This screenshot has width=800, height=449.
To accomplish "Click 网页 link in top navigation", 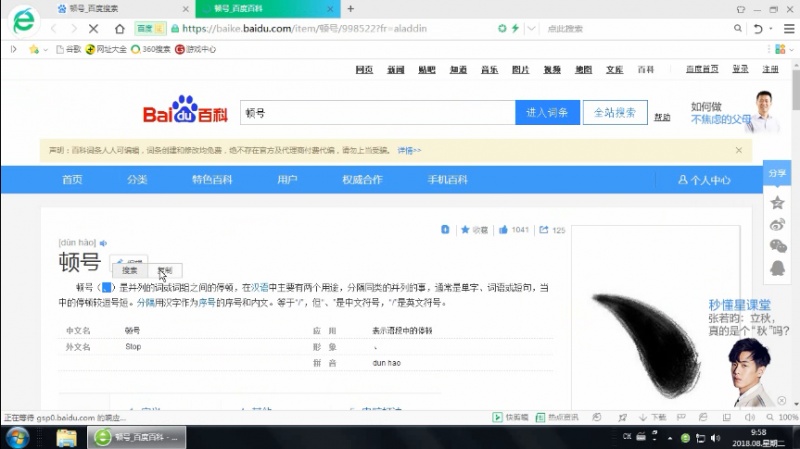I will coord(364,69).
